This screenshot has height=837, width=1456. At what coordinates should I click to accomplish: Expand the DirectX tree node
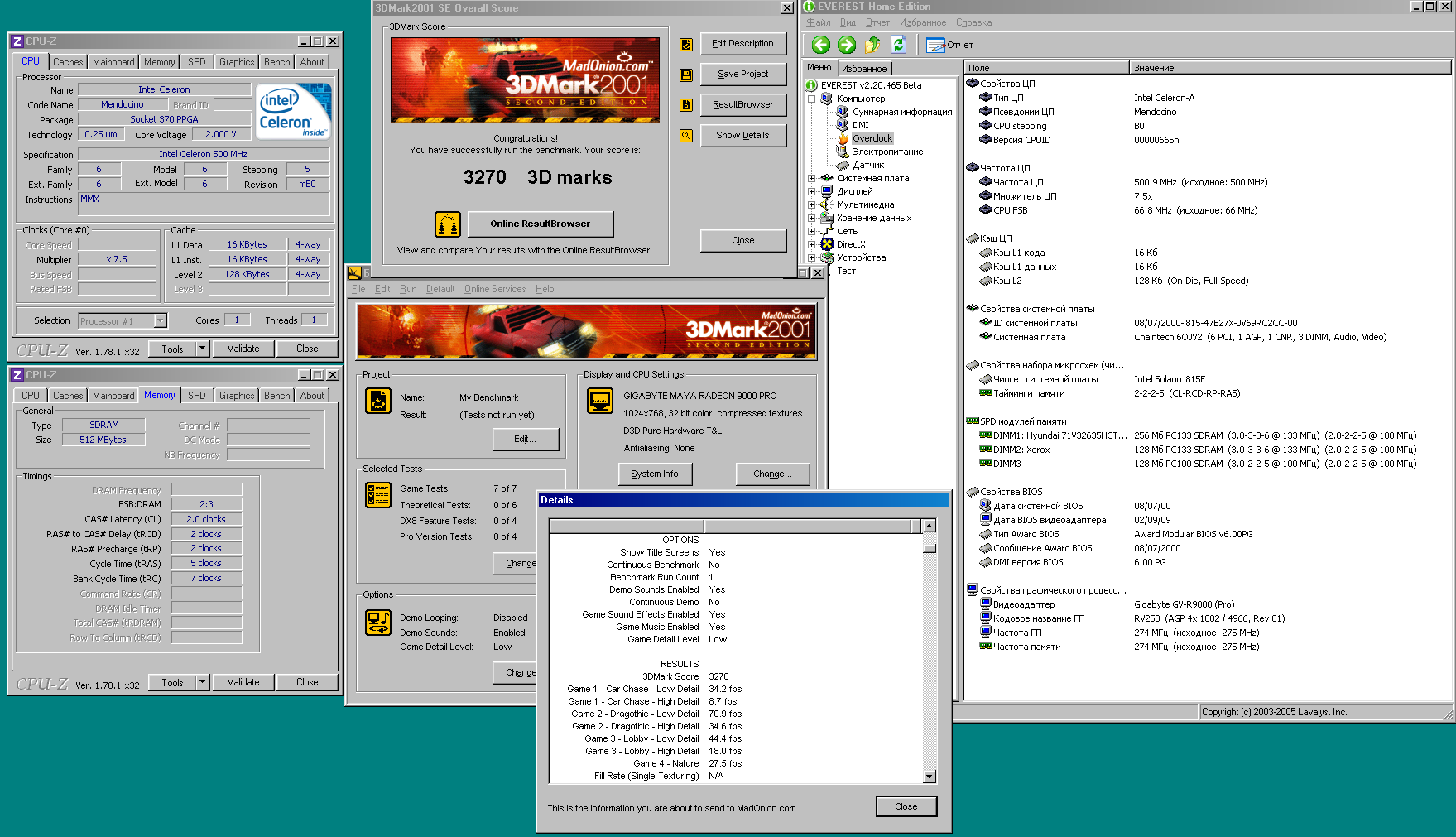point(812,244)
